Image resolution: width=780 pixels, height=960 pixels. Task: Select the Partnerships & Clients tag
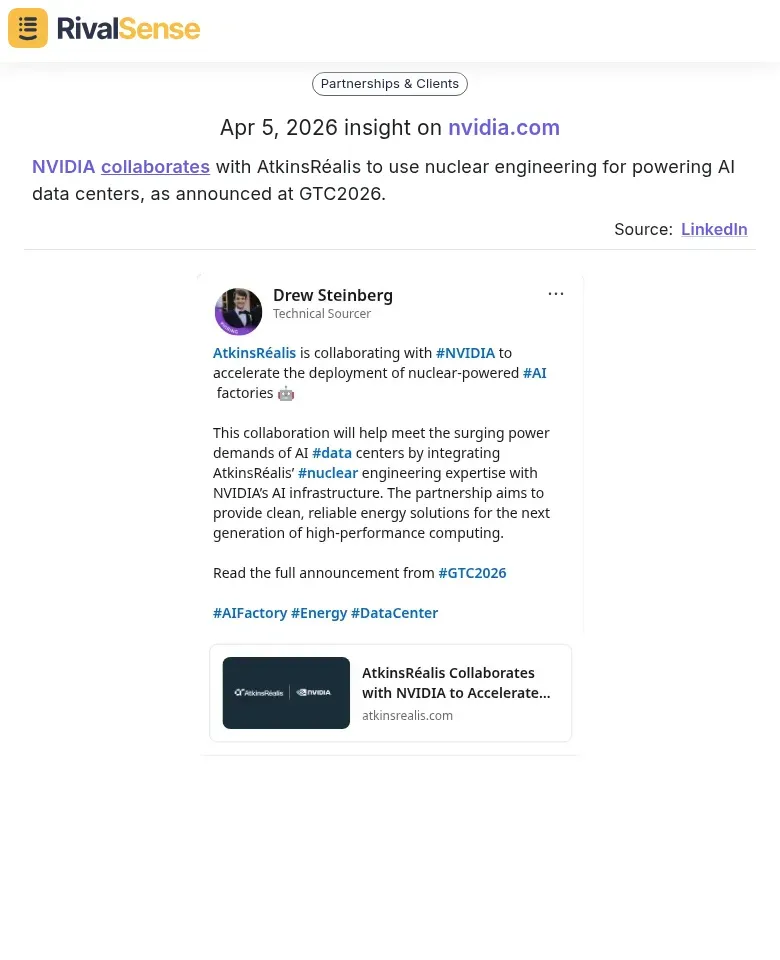pos(390,84)
